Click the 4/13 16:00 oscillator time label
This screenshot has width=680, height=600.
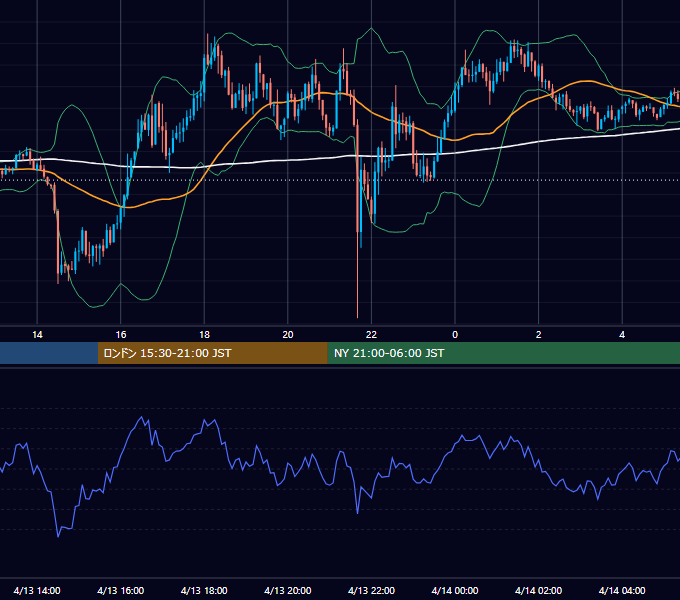point(121,590)
